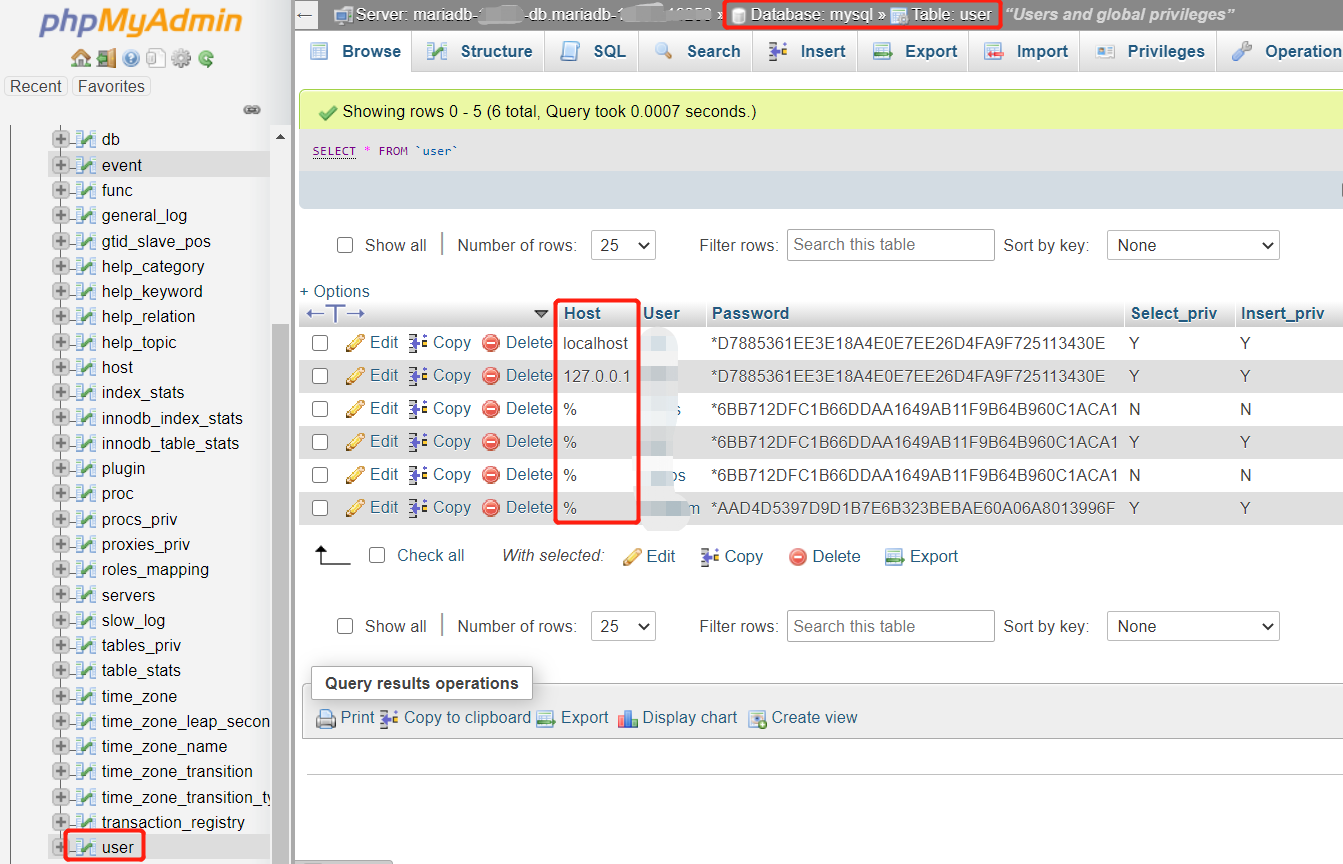Click the Home icon under phpMyAdmin logo

81,58
